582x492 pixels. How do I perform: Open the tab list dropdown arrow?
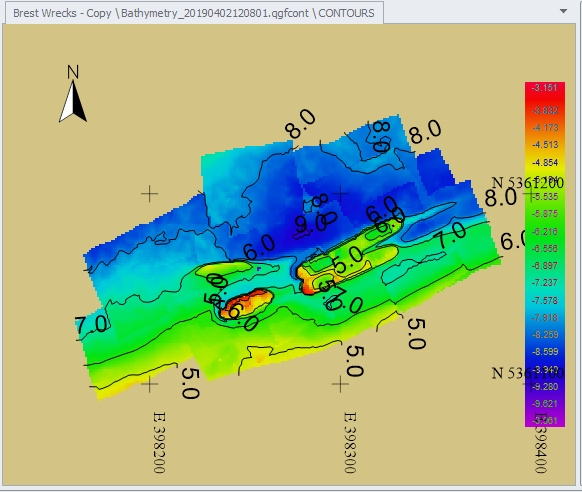coord(563,11)
